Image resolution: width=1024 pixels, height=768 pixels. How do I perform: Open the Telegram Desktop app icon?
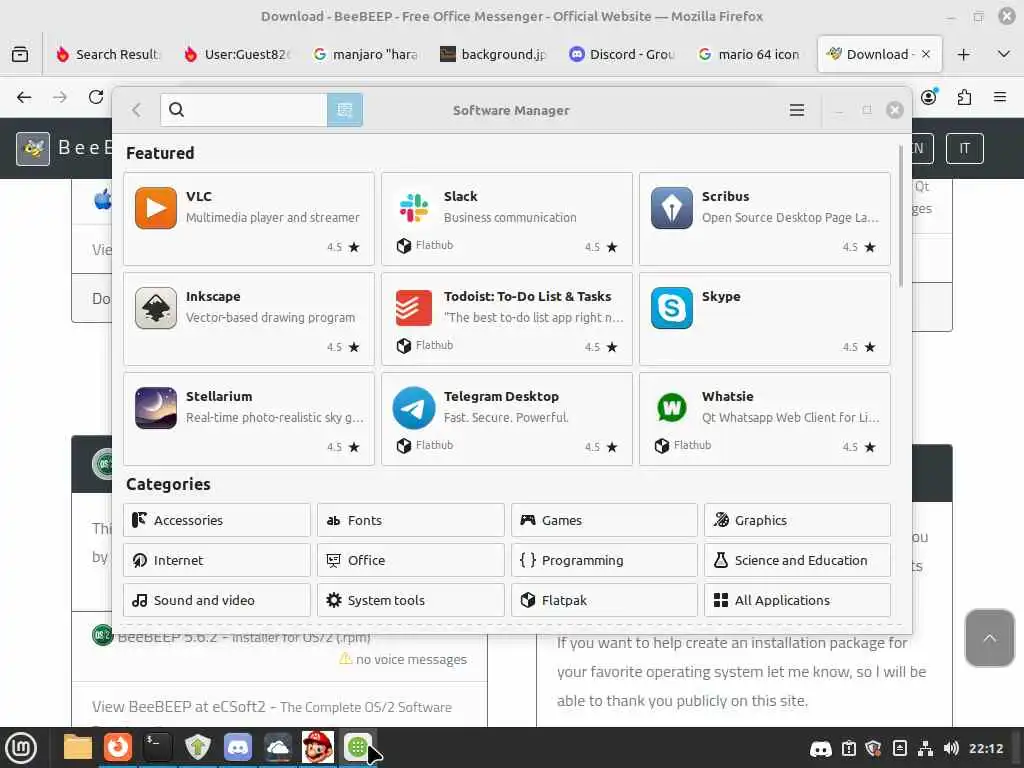point(413,408)
